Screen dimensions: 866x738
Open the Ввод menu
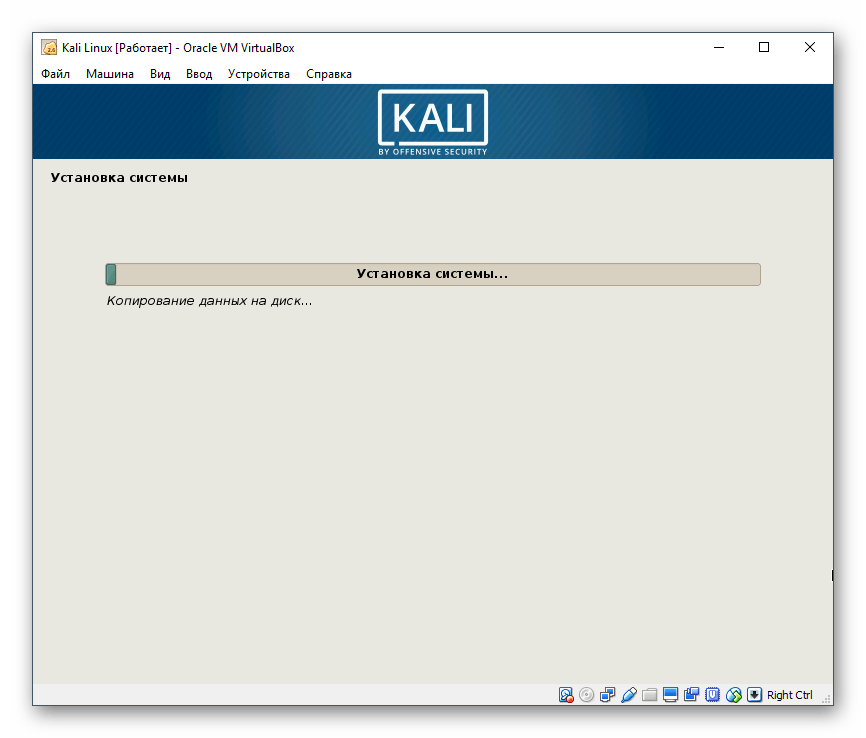point(199,73)
